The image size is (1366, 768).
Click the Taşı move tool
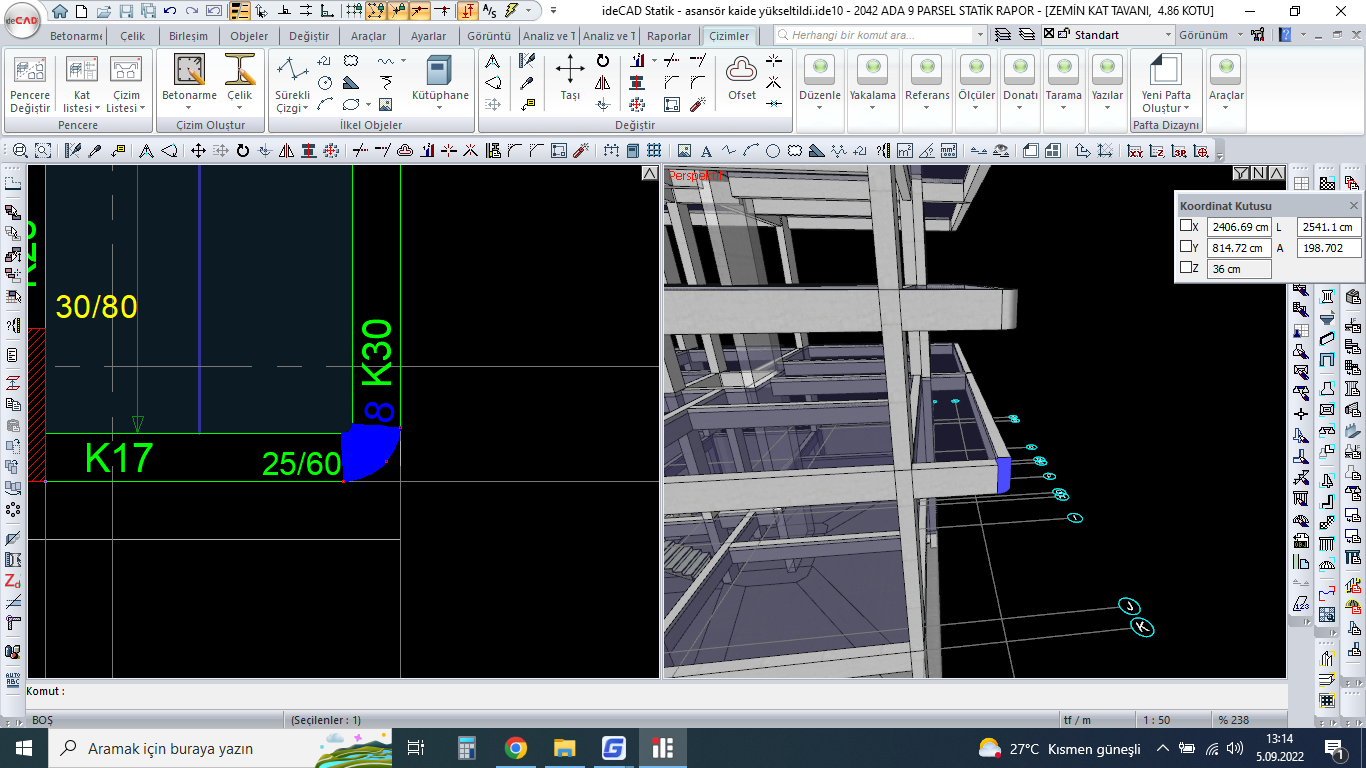pyautogui.click(x=570, y=78)
